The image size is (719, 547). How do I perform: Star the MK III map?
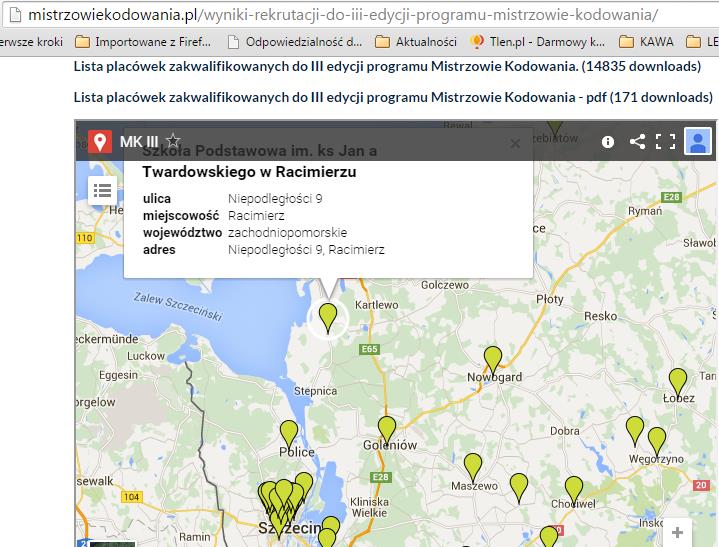[173, 140]
